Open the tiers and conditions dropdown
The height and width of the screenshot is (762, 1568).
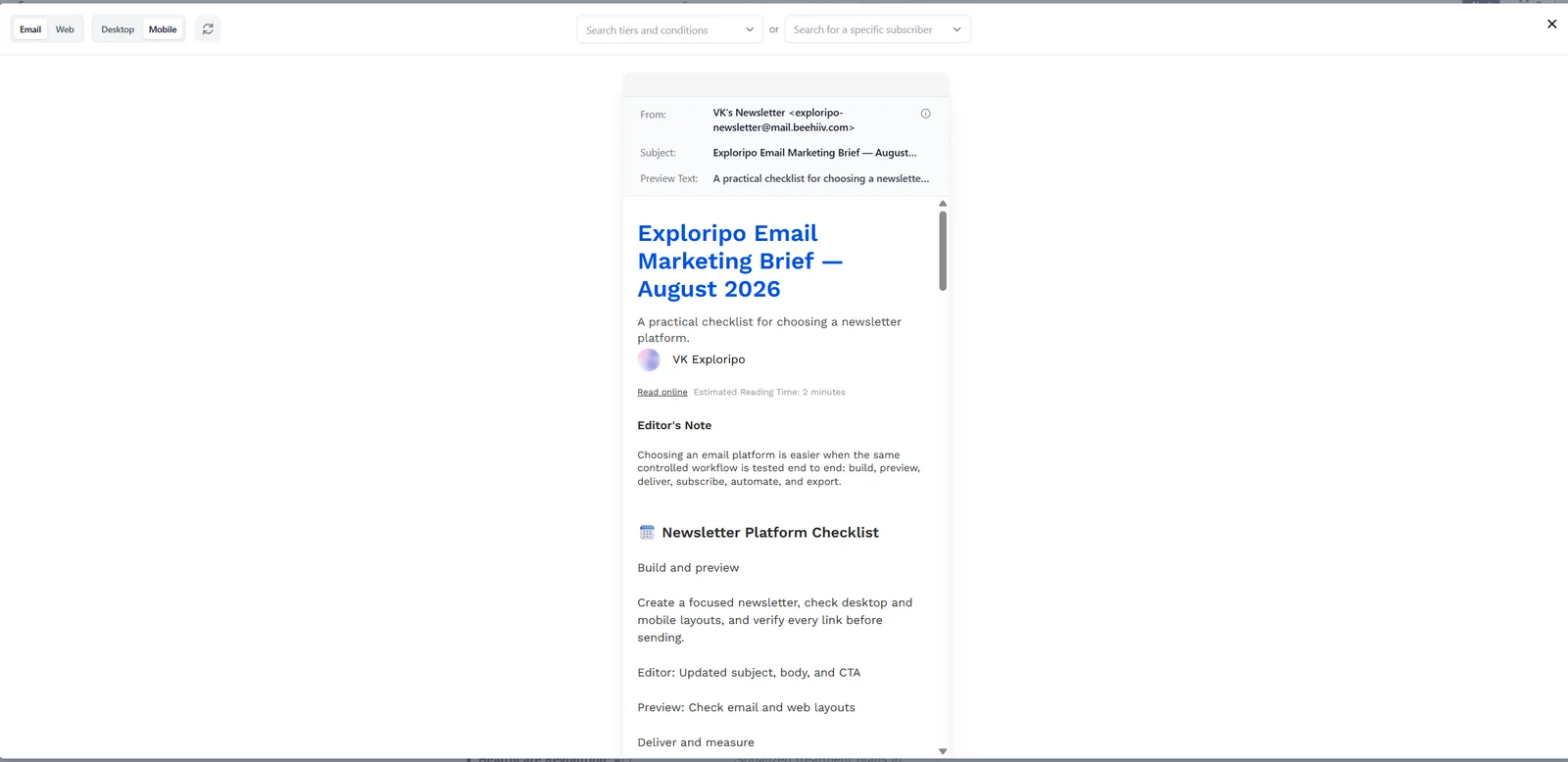pos(669,29)
